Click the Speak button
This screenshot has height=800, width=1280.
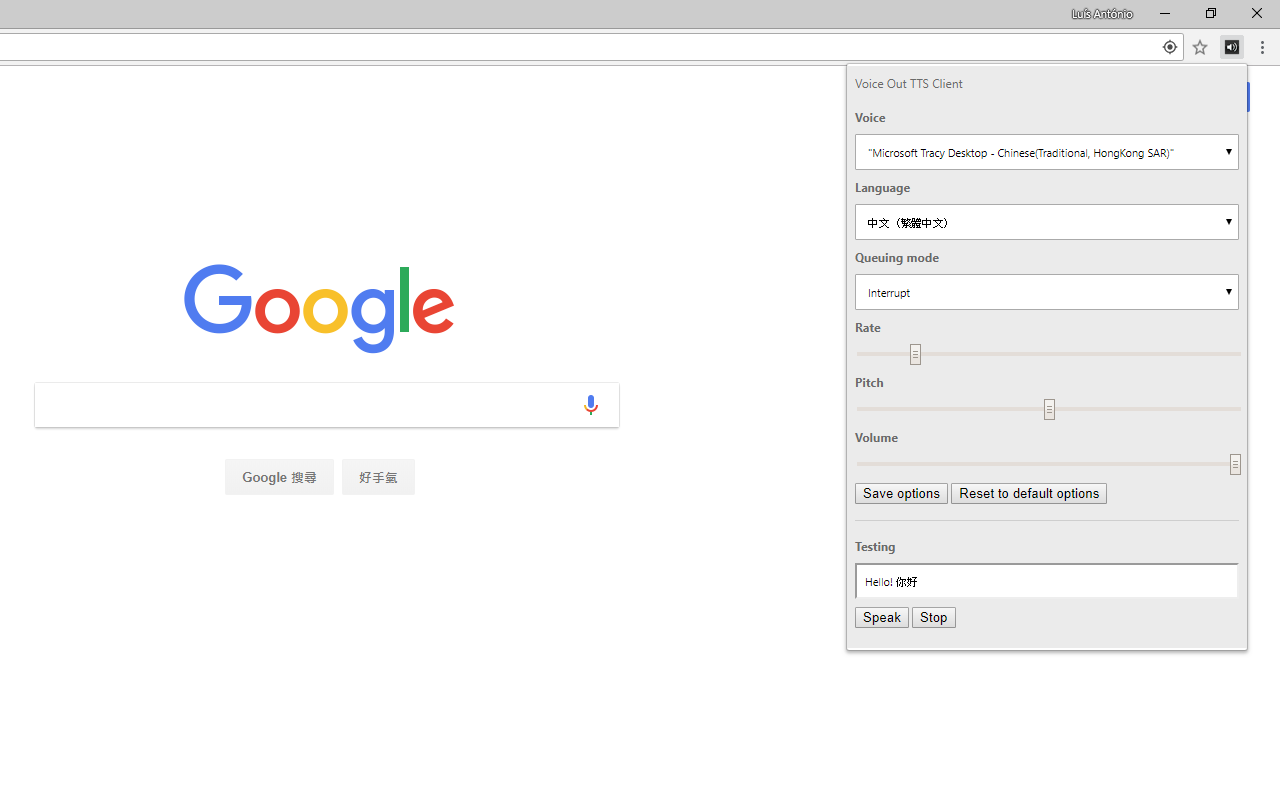[x=881, y=617]
